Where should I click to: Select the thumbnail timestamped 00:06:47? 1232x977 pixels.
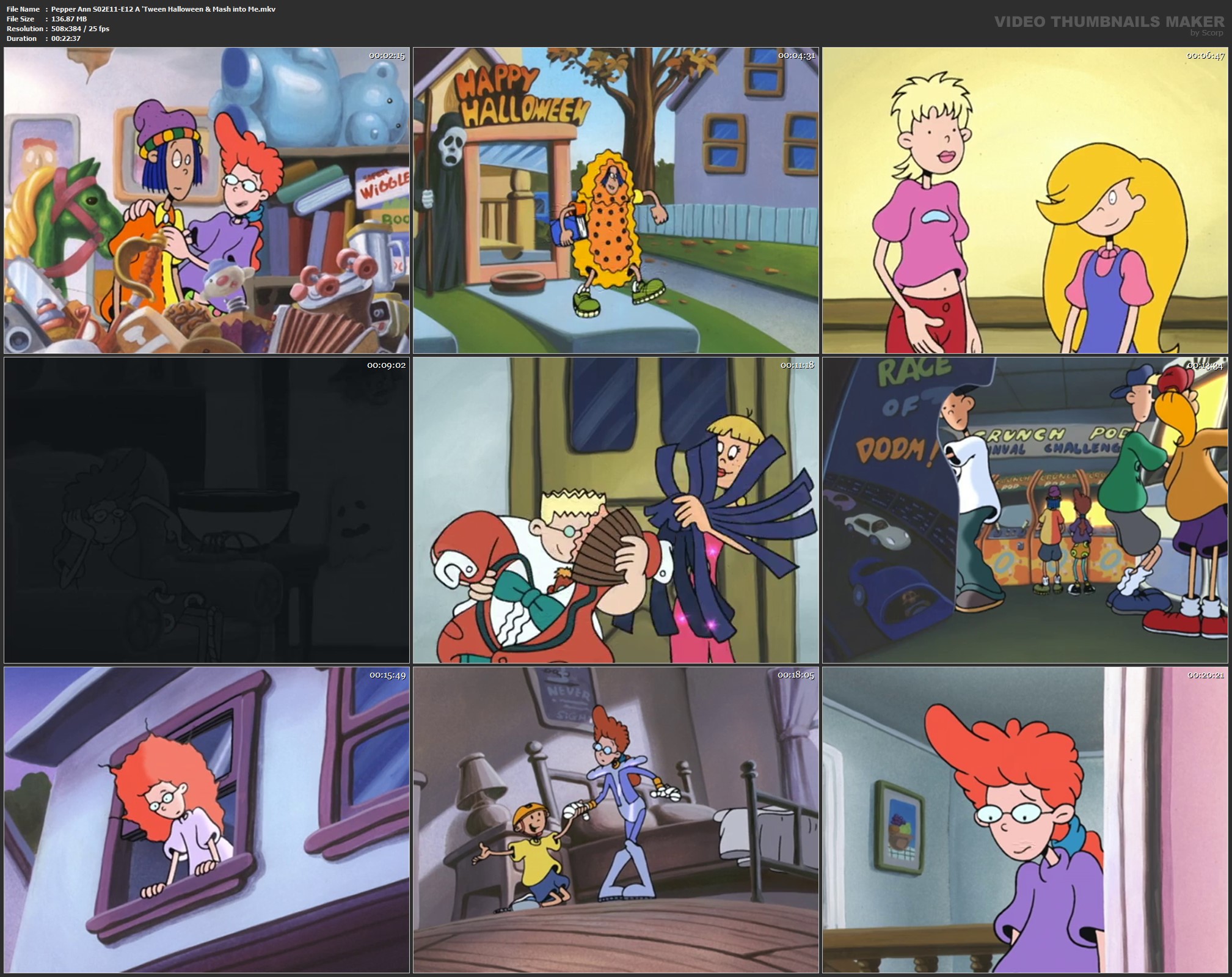[x=1025, y=200]
